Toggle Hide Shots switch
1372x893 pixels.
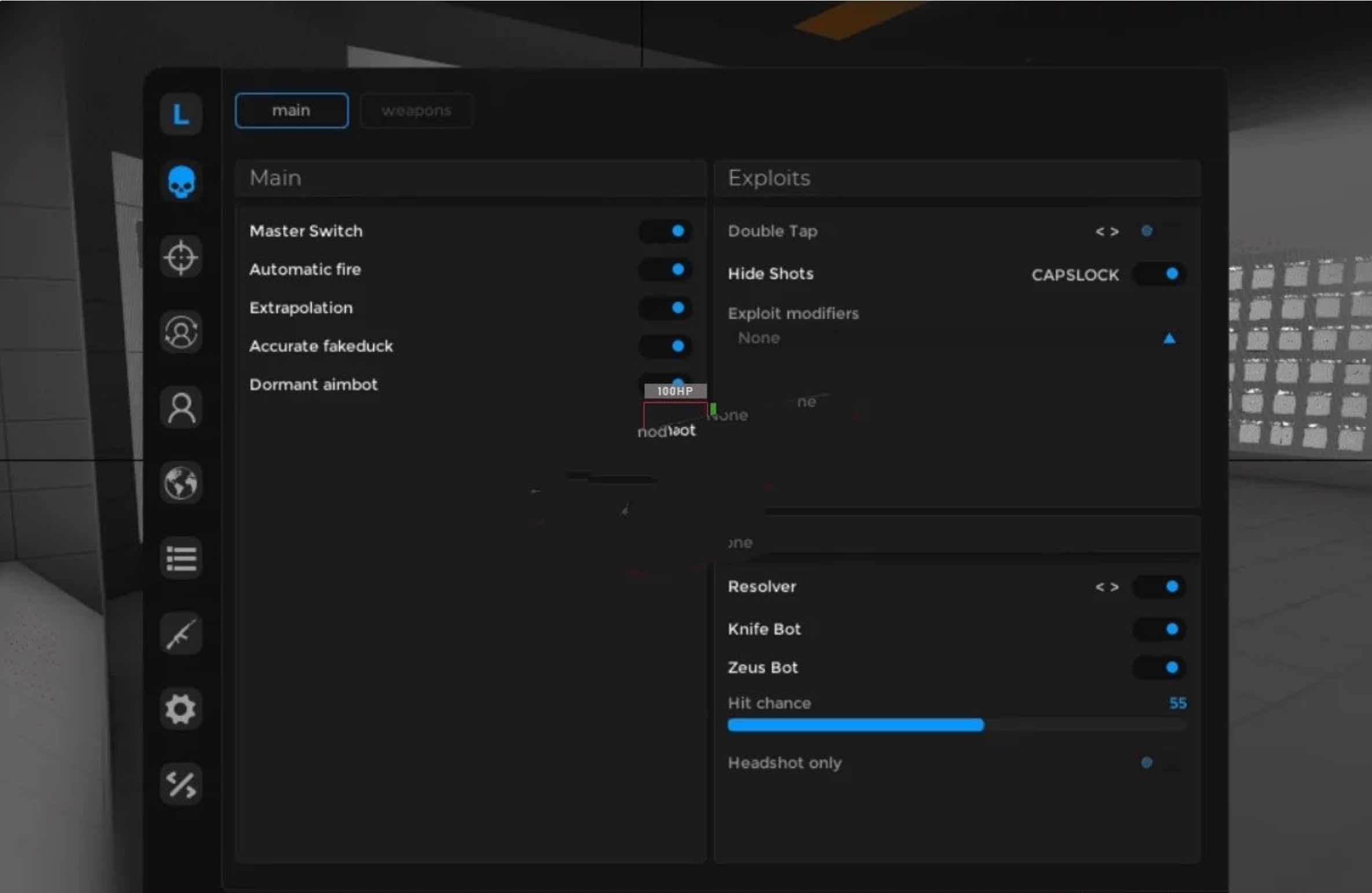pos(1159,273)
